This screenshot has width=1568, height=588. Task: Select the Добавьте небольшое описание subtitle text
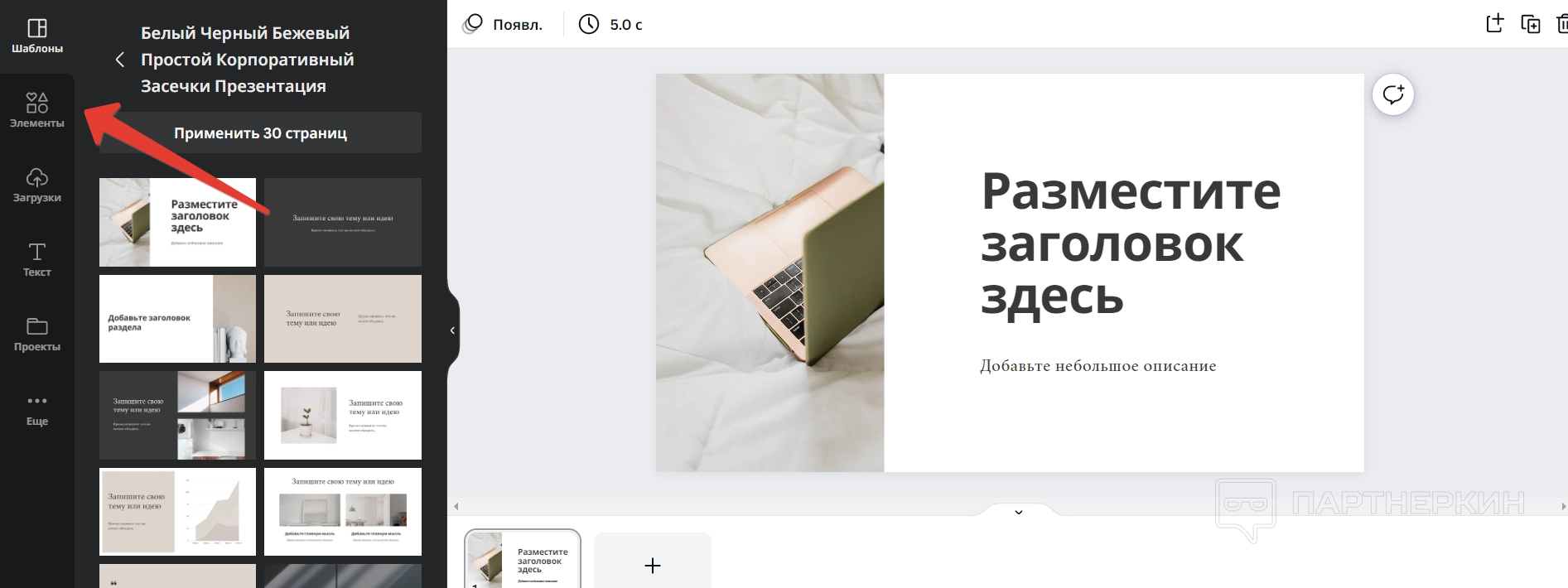pyautogui.click(x=1098, y=366)
